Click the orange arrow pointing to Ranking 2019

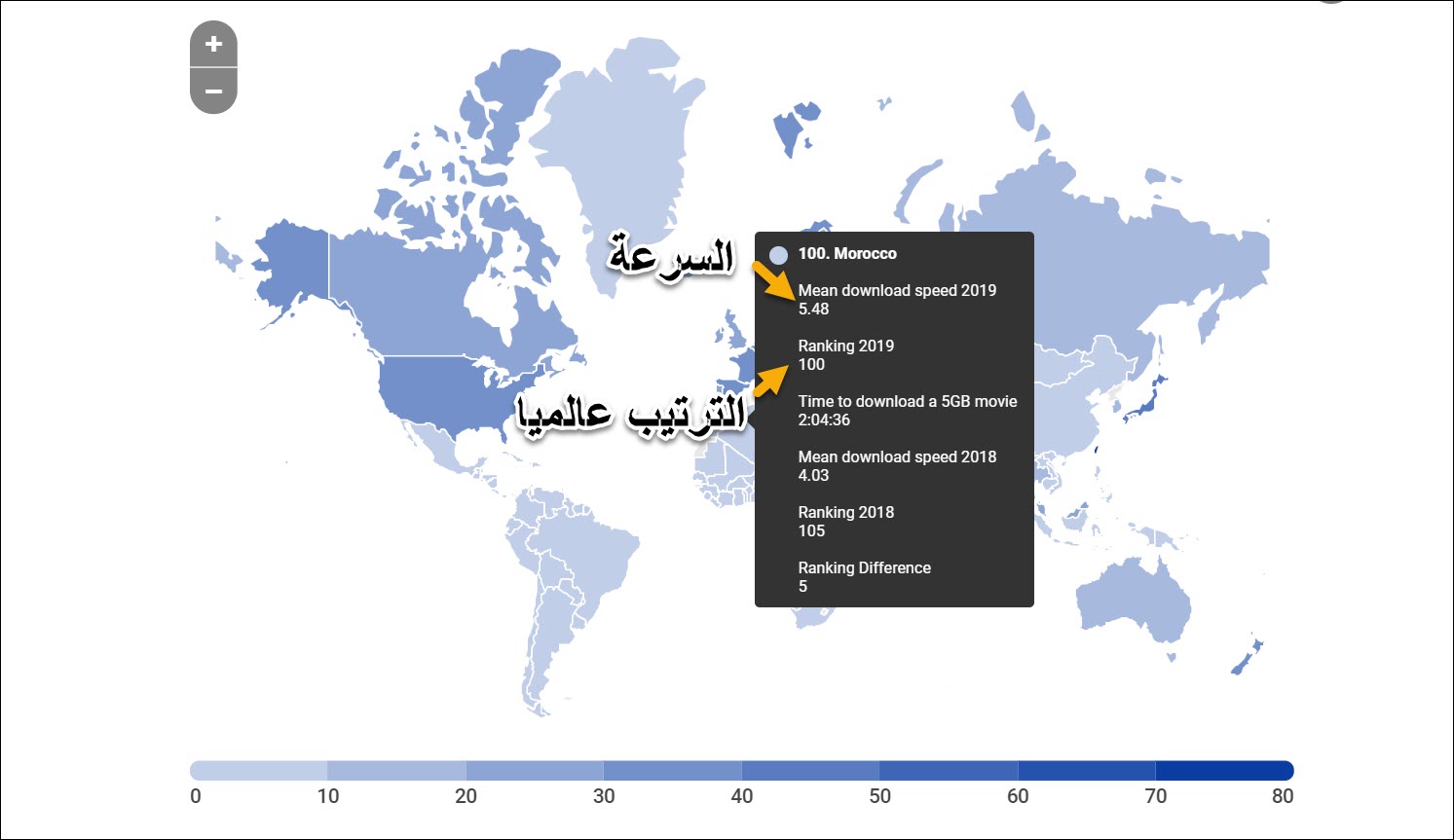pyautogui.click(x=770, y=380)
